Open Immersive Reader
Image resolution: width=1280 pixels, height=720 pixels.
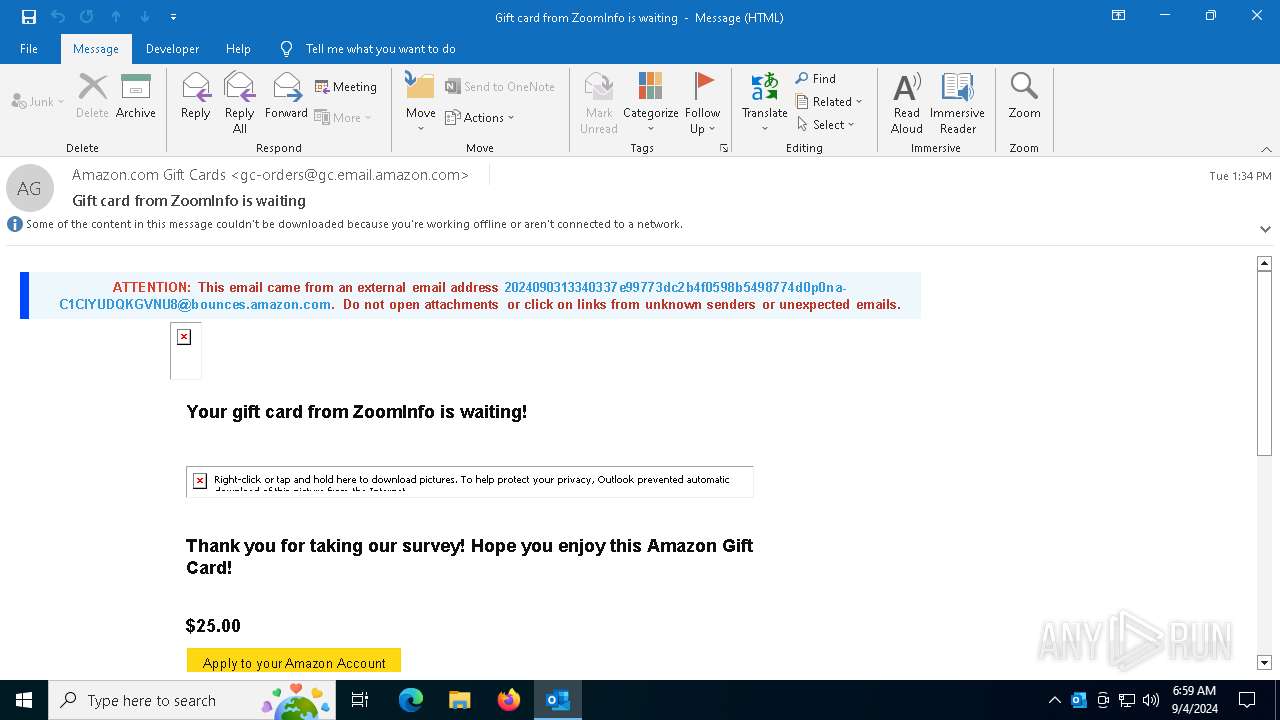(958, 102)
